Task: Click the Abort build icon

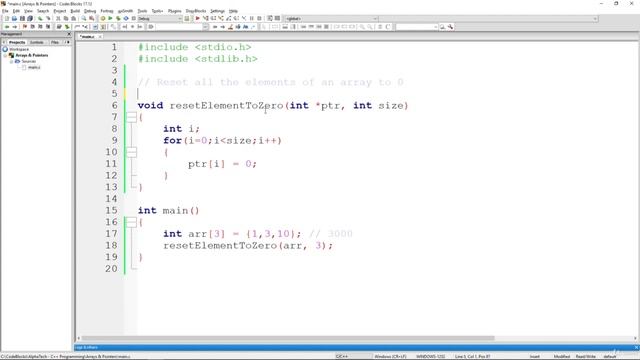Action: coord(133,19)
